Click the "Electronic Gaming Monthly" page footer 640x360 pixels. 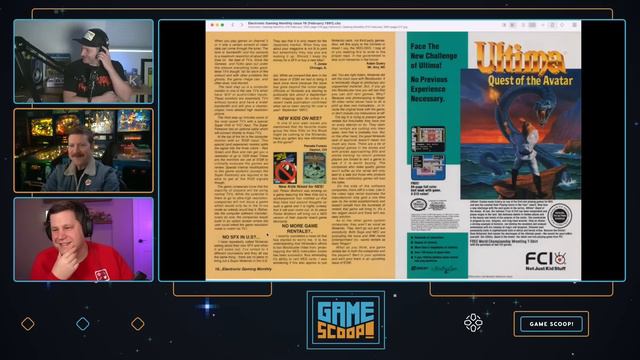pyautogui.click(x=243, y=269)
